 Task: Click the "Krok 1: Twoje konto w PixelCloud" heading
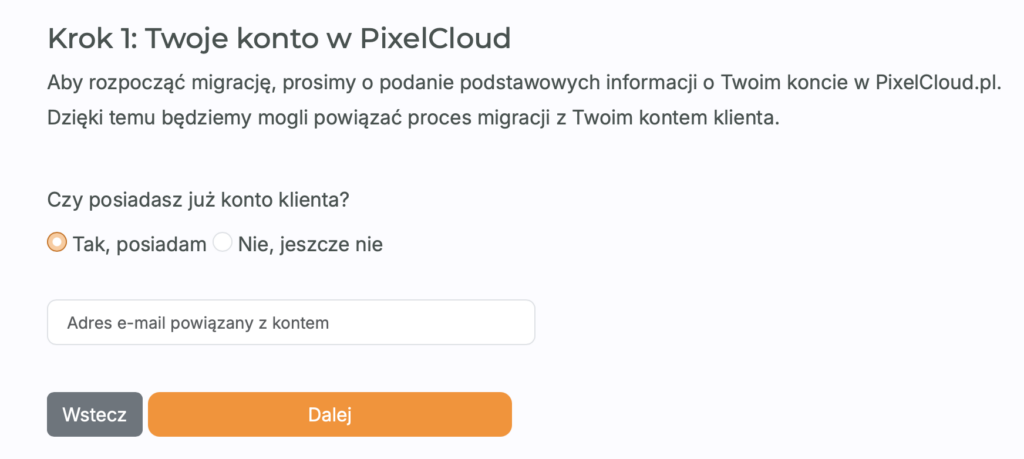click(279, 39)
